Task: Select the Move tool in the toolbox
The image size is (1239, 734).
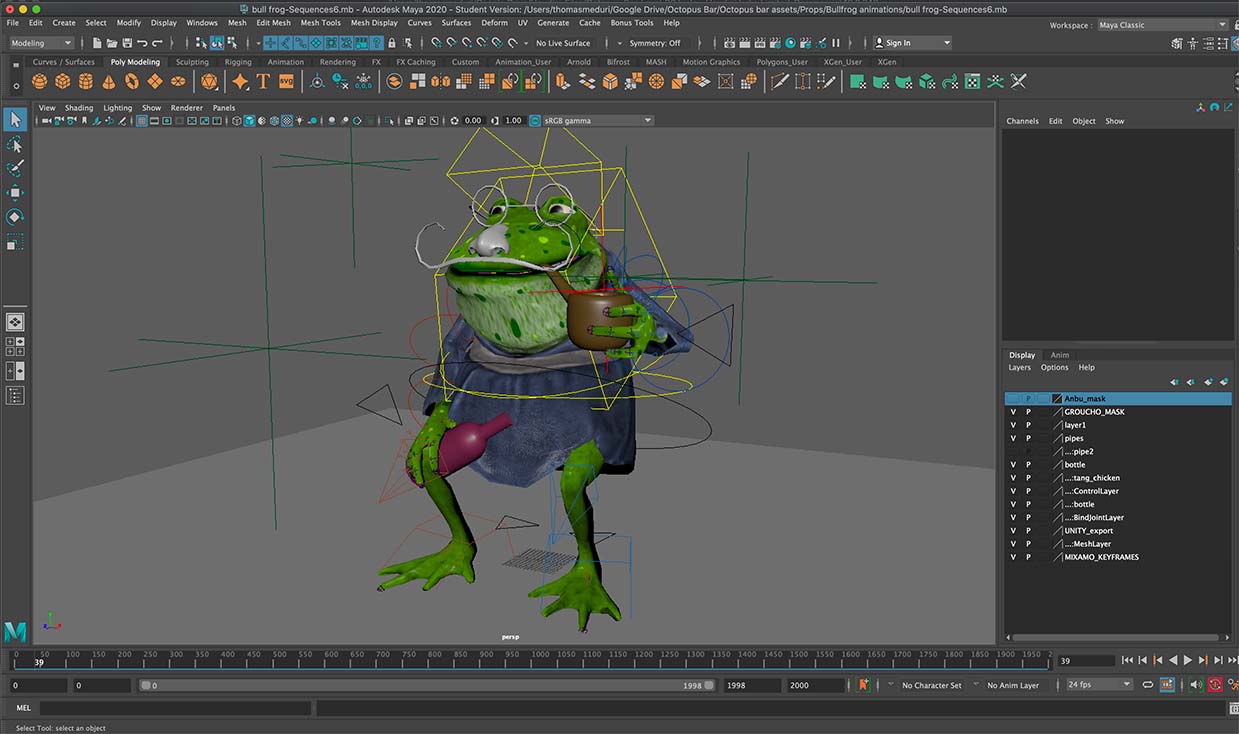Action: (x=15, y=193)
